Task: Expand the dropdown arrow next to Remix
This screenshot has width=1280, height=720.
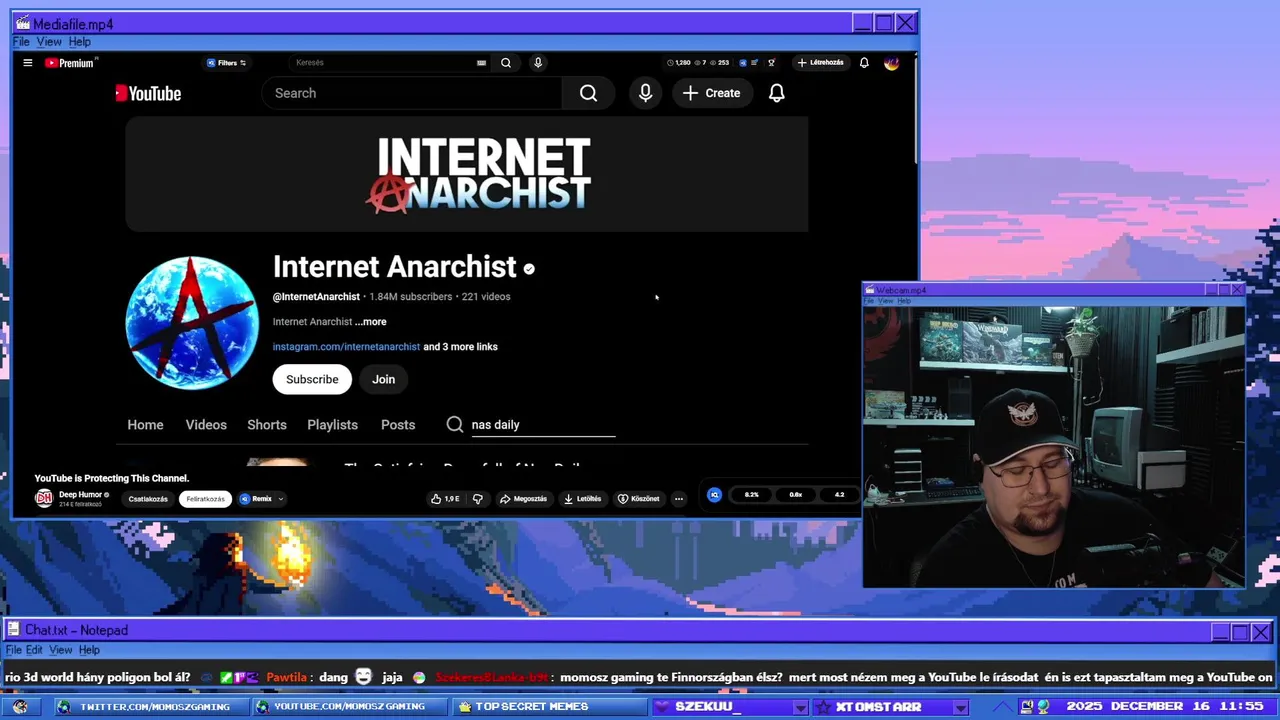Action: [x=281, y=499]
